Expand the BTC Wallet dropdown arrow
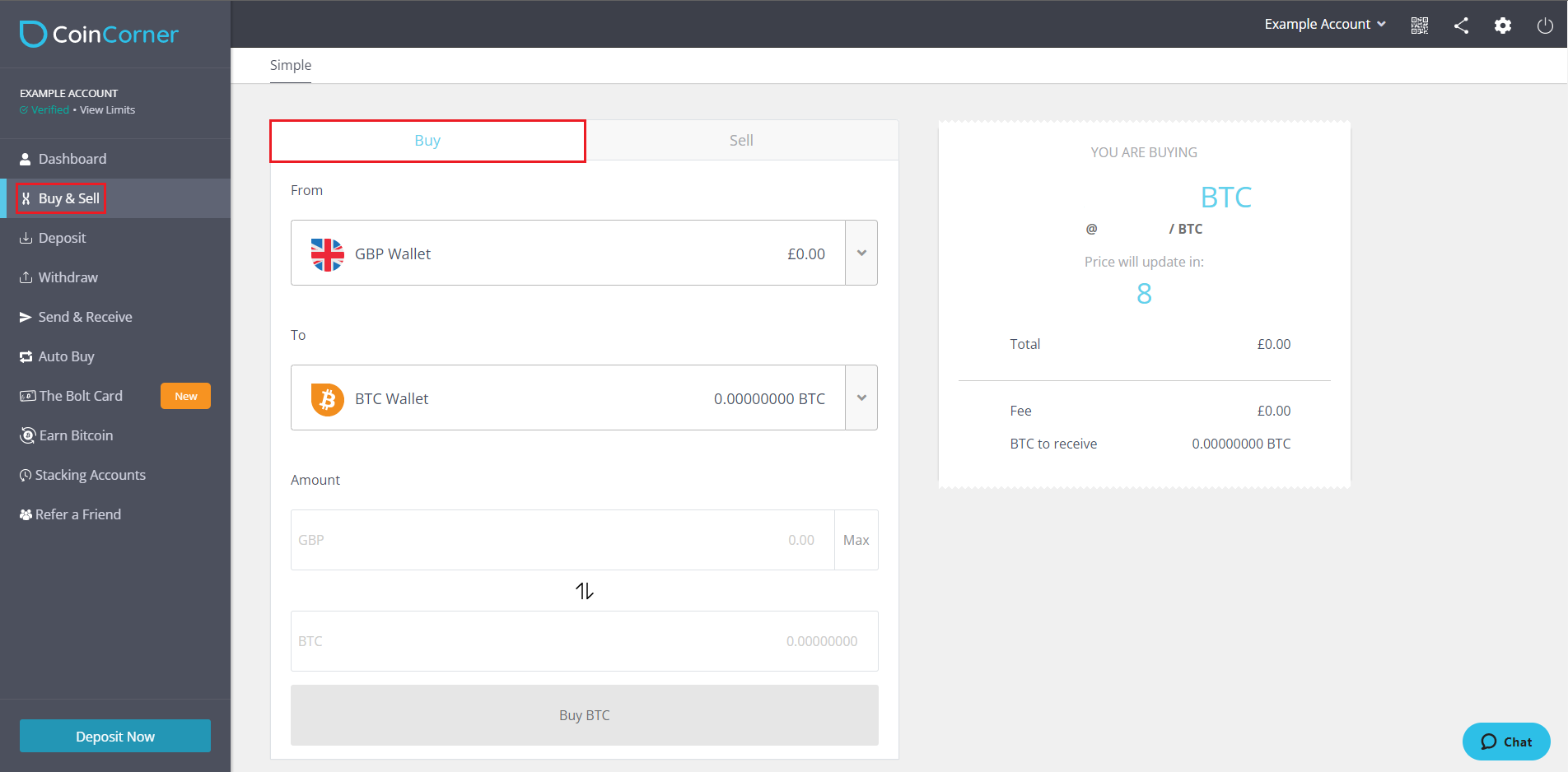This screenshot has width=1568, height=772. tap(861, 398)
